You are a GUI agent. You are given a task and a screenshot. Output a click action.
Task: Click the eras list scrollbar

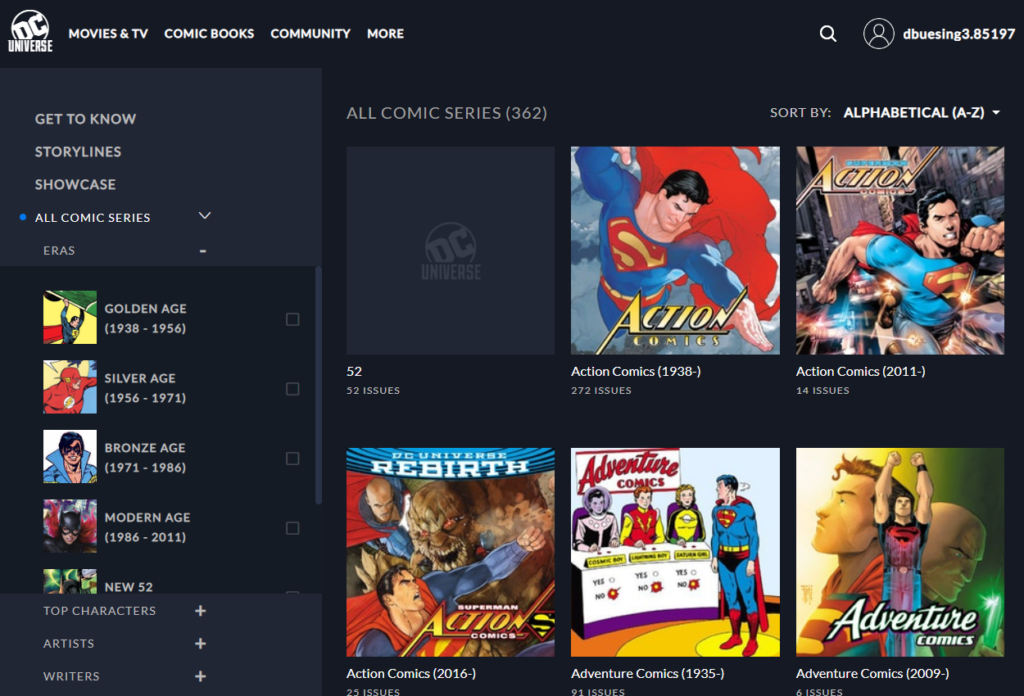click(318, 385)
